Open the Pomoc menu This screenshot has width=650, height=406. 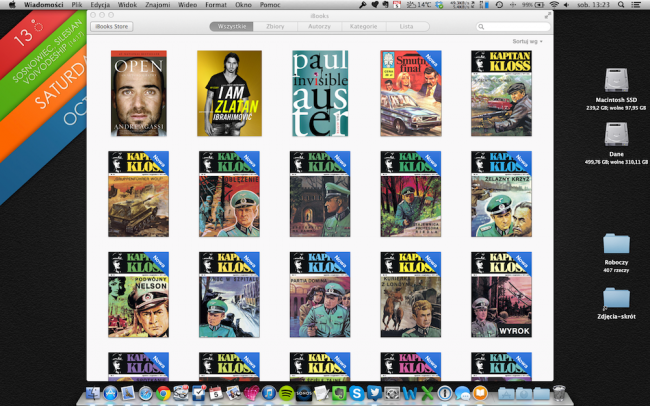(x=270, y=5)
